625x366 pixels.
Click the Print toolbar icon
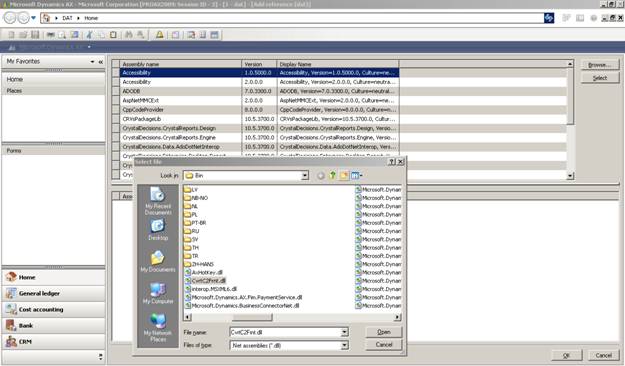tap(51, 35)
